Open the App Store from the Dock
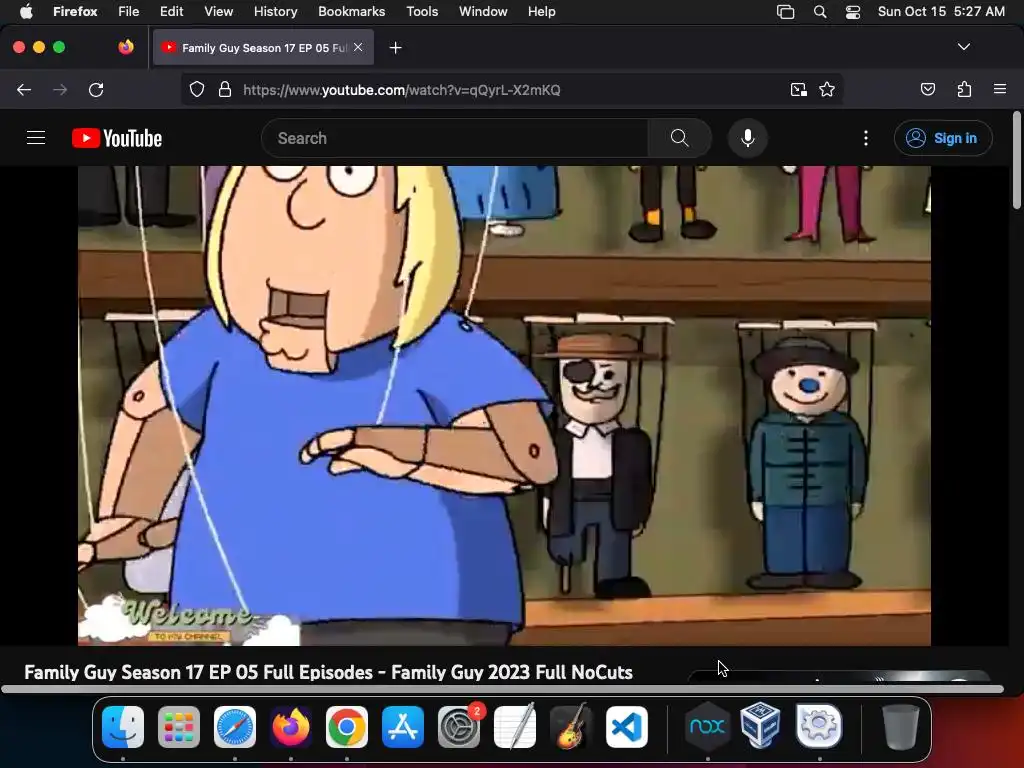 (x=403, y=727)
